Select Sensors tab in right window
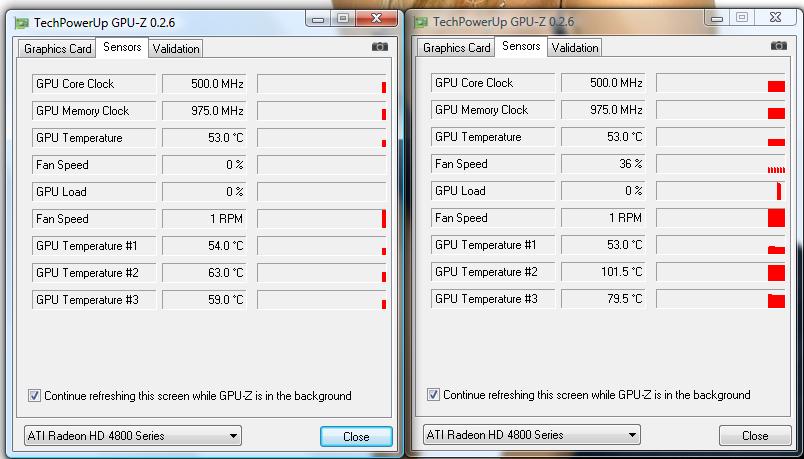 point(521,46)
